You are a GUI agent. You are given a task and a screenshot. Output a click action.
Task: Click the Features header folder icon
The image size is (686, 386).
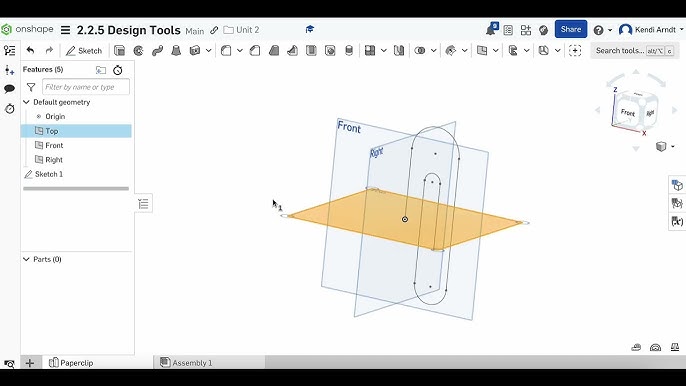101,70
